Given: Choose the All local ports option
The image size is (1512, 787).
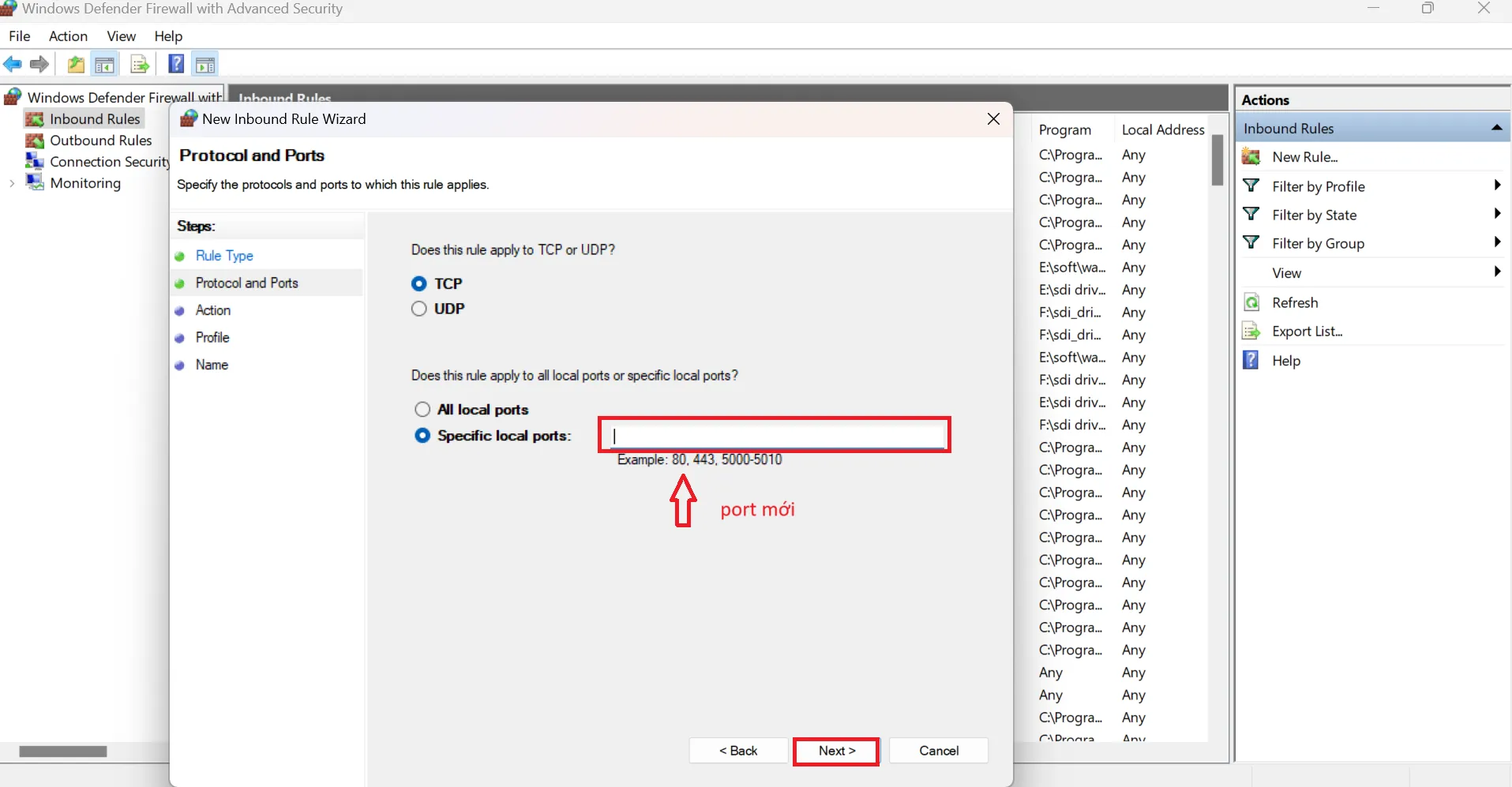Looking at the screenshot, I should [422, 409].
